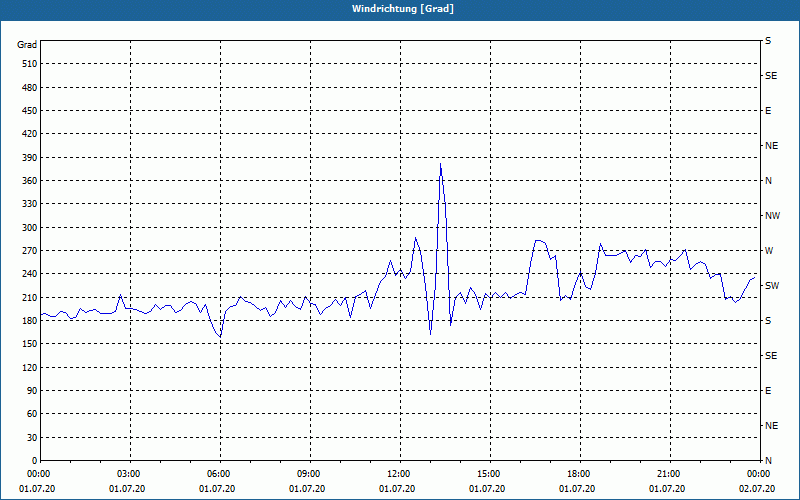Screen dimensions: 800x500
Task: Select the N compass label aligned with 0
Action: point(768,461)
